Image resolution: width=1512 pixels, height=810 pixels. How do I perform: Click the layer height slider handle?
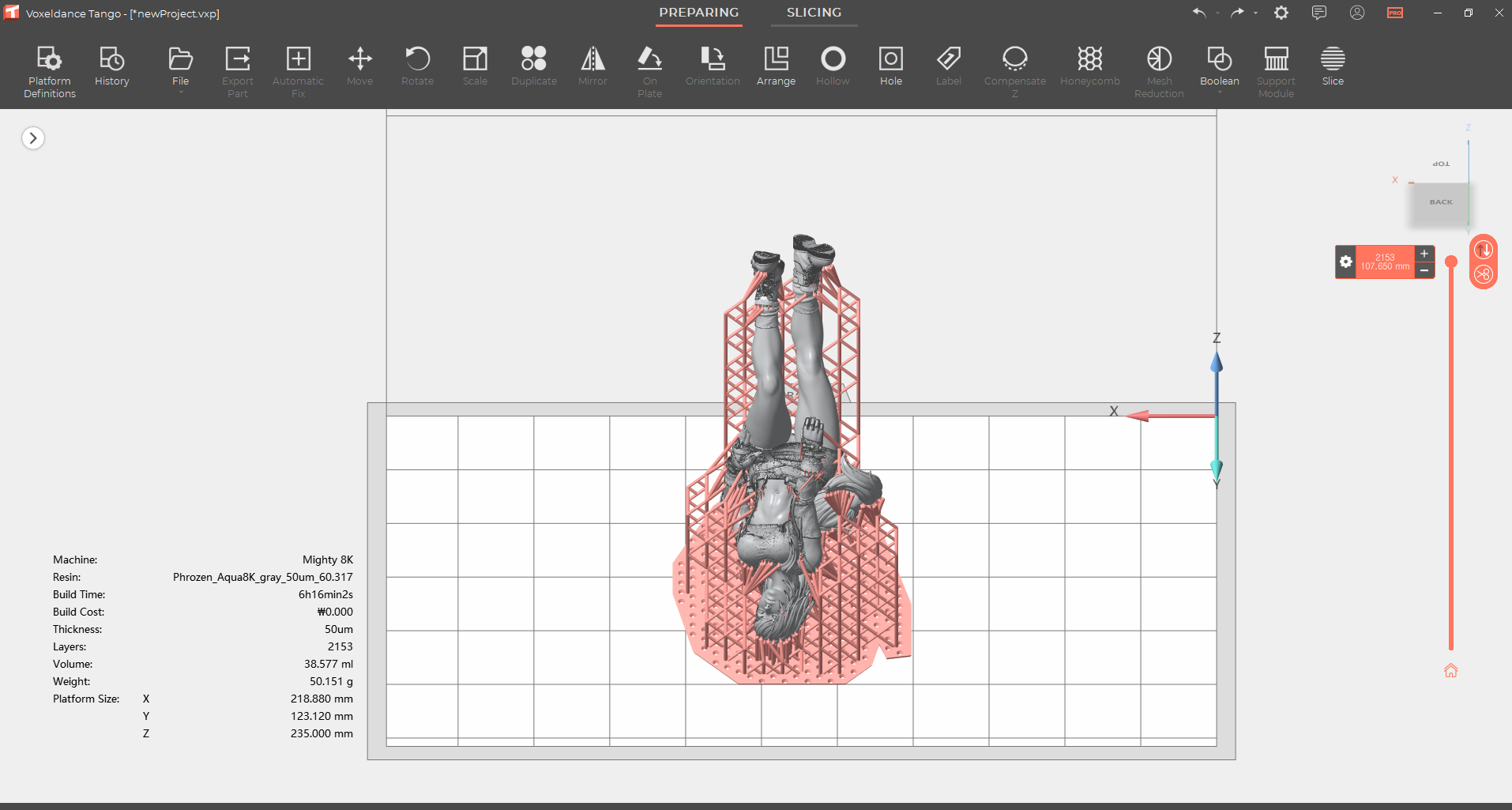(1450, 262)
